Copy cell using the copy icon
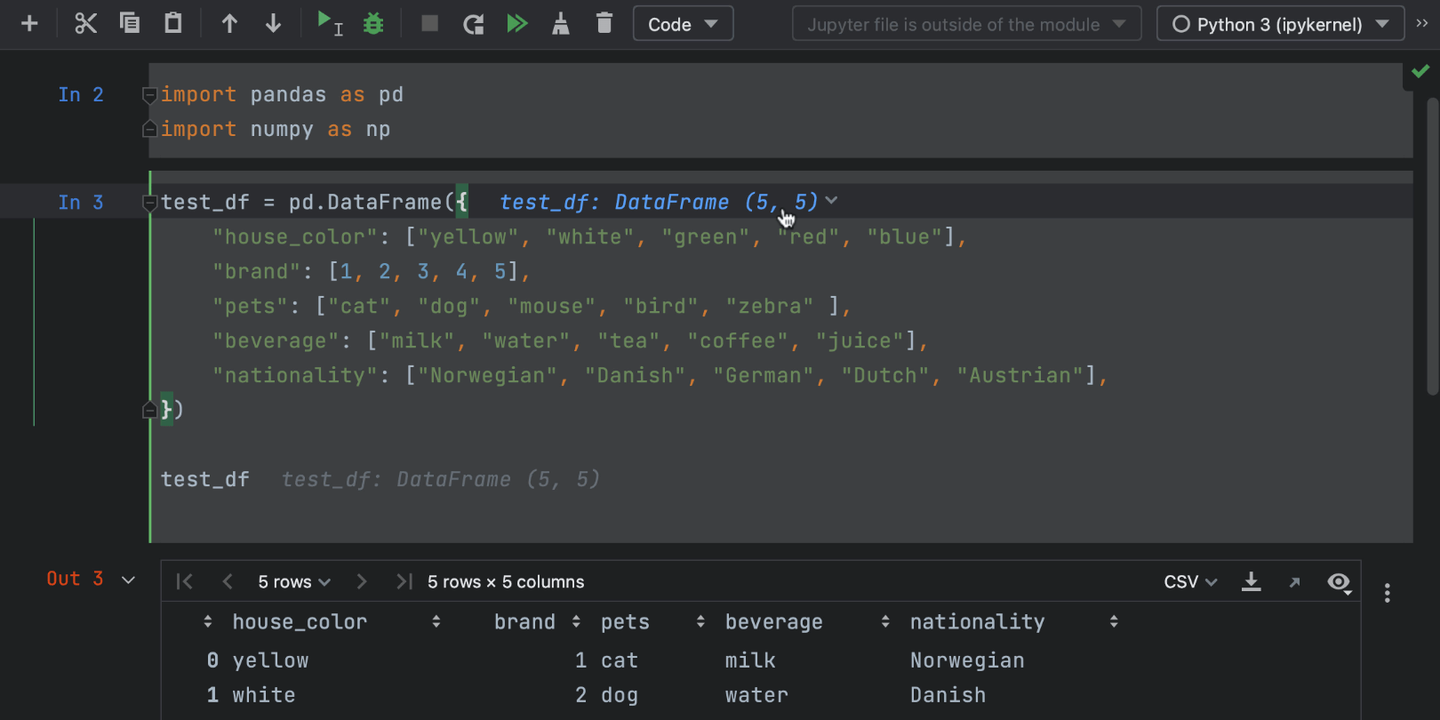This screenshot has width=1440, height=720. coord(130,23)
